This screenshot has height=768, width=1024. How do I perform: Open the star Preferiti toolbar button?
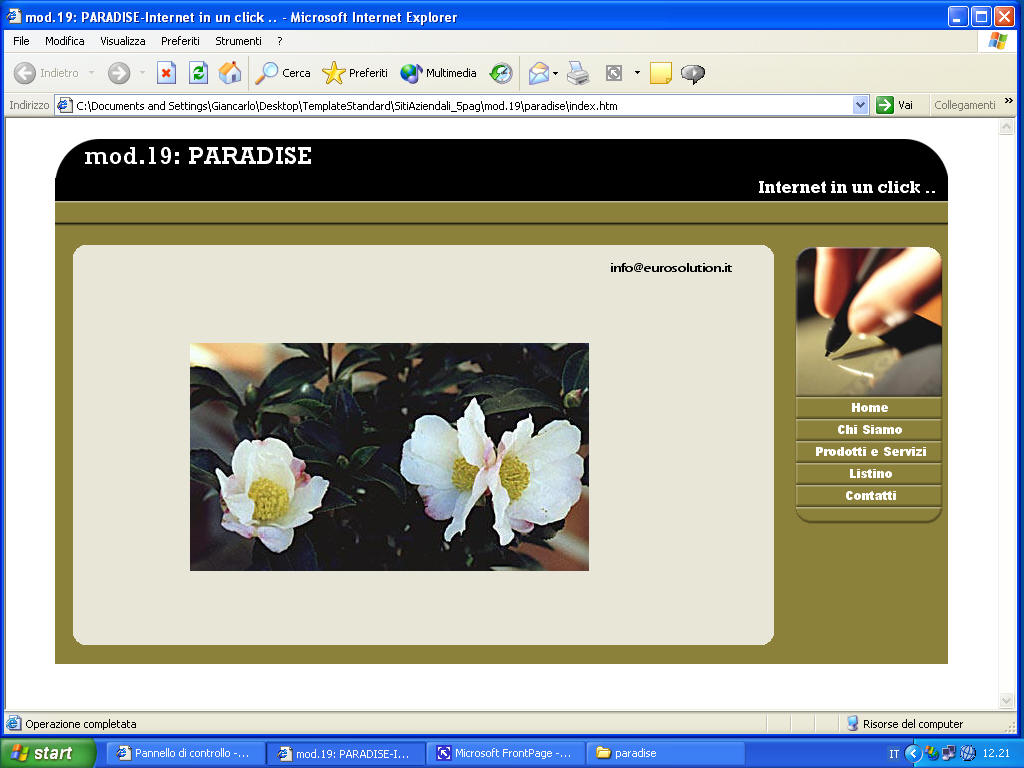coord(355,73)
